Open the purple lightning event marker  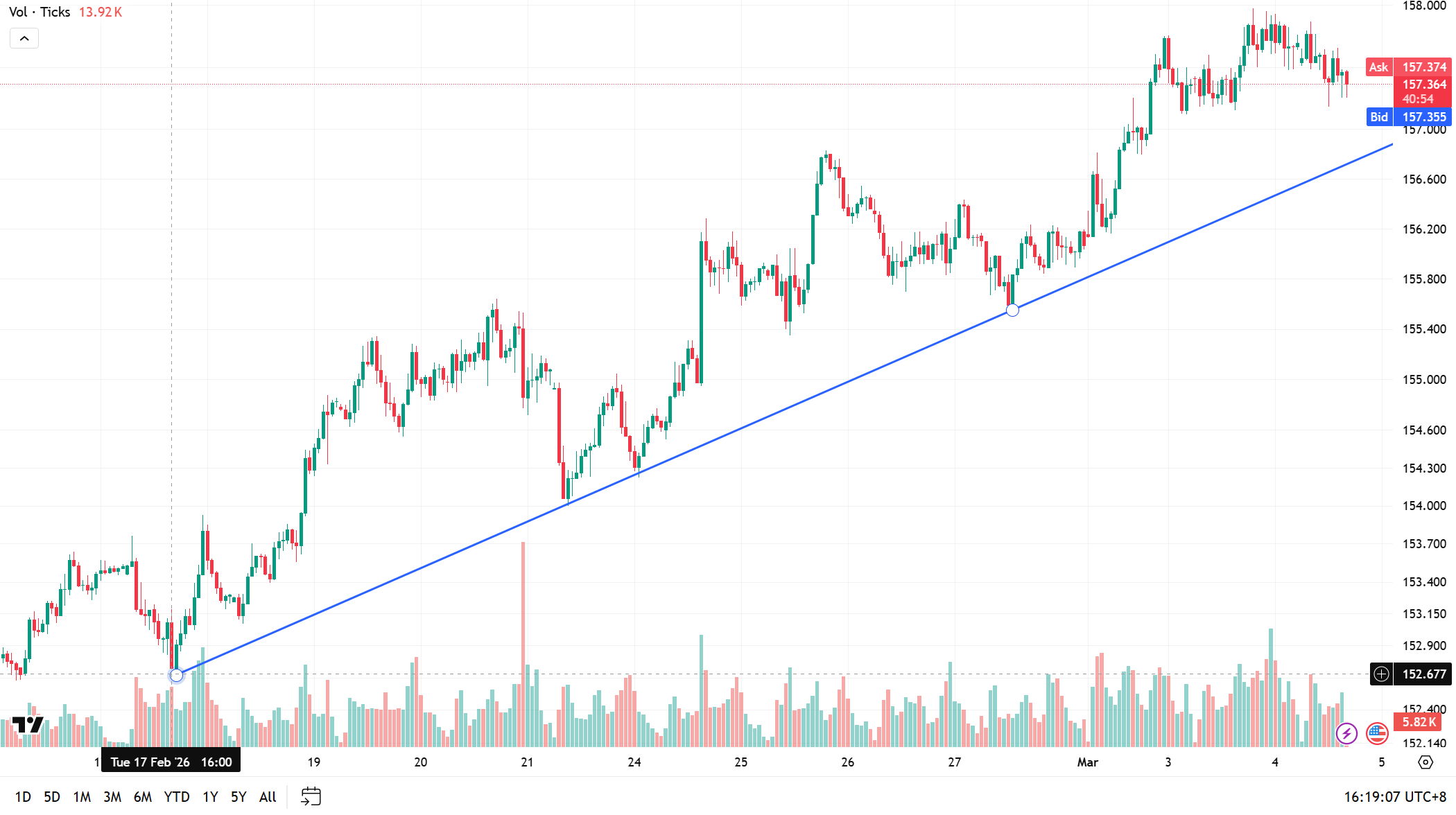[x=1346, y=733]
